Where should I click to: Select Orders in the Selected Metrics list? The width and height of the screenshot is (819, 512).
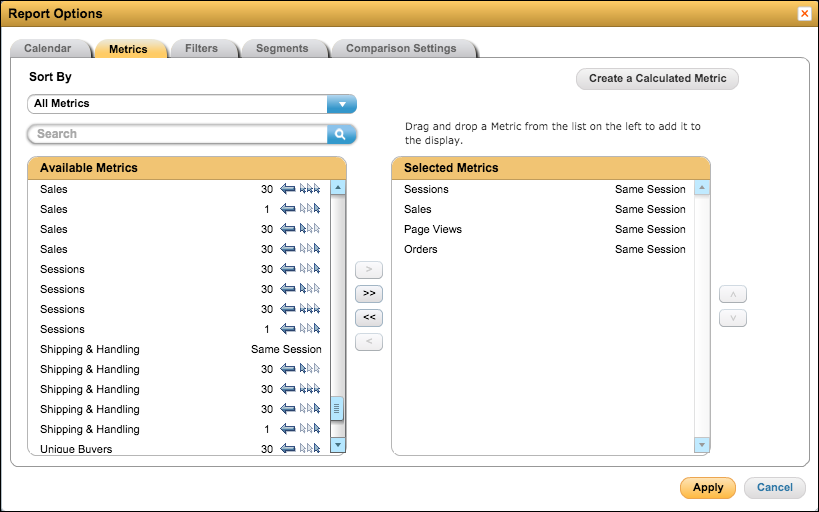pos(544,249)
